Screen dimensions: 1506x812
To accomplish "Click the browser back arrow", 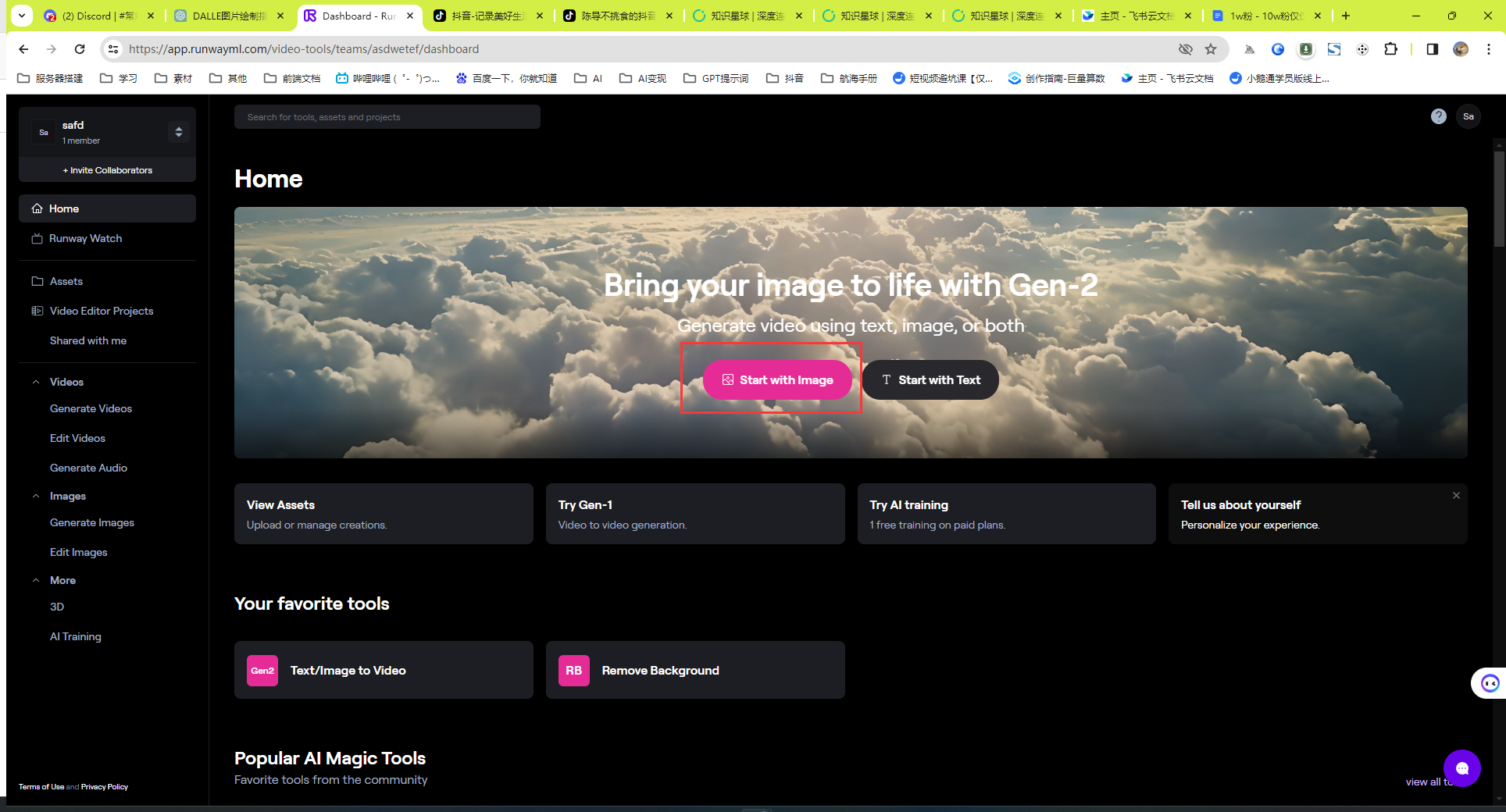I will click(23, 49).
